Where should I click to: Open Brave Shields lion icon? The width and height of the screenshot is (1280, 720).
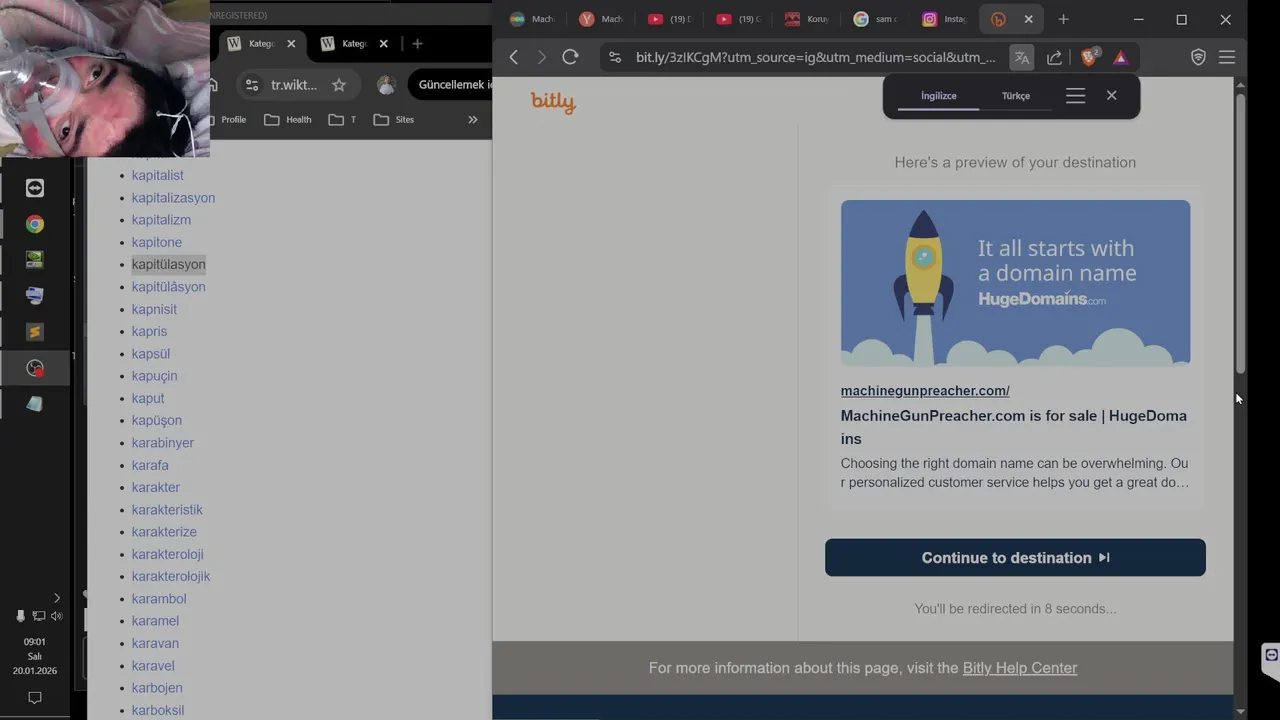coord(1090,57)
